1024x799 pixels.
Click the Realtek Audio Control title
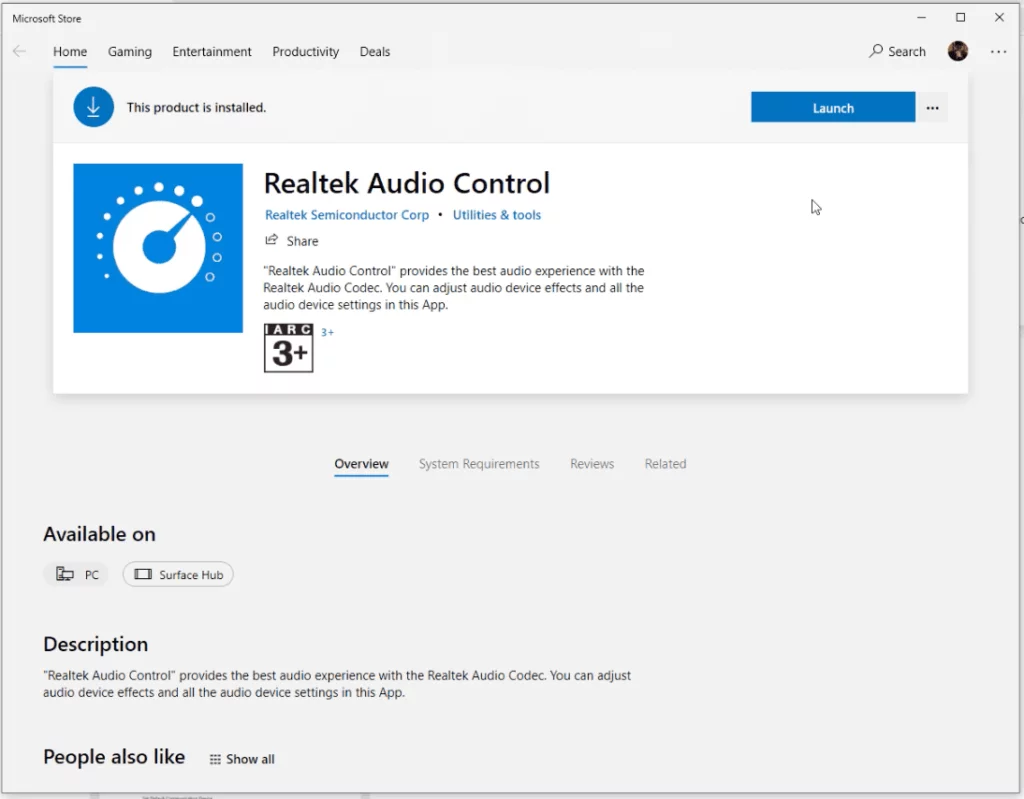coord(406,184)
